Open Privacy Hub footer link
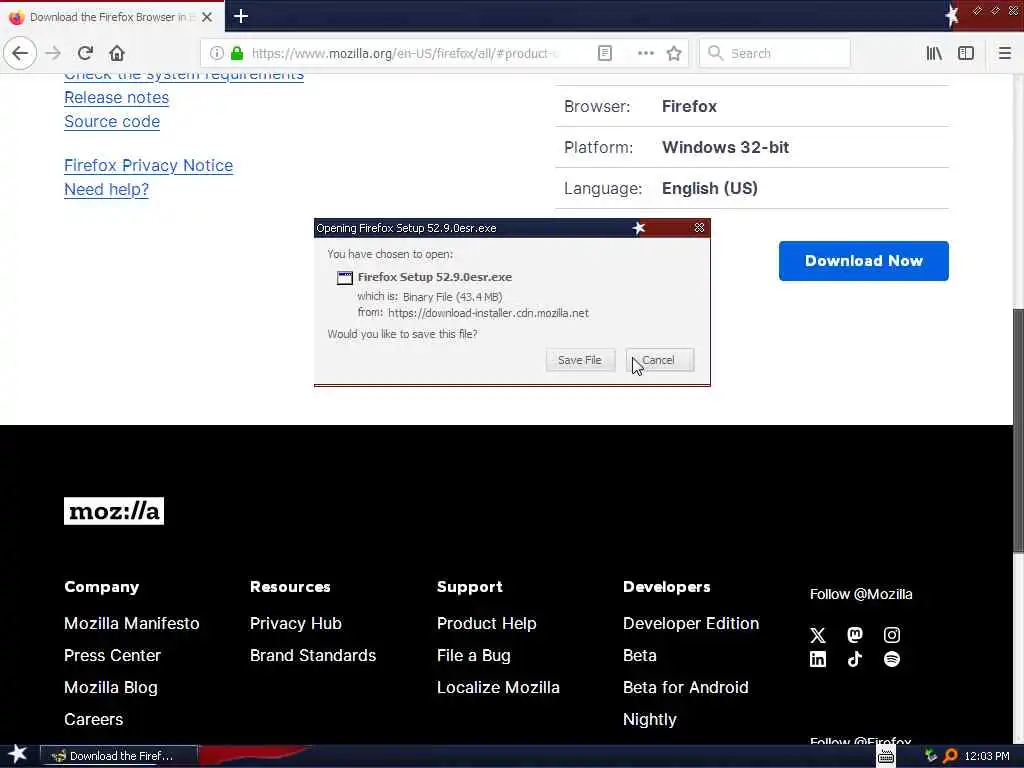 tap(296, 623)
